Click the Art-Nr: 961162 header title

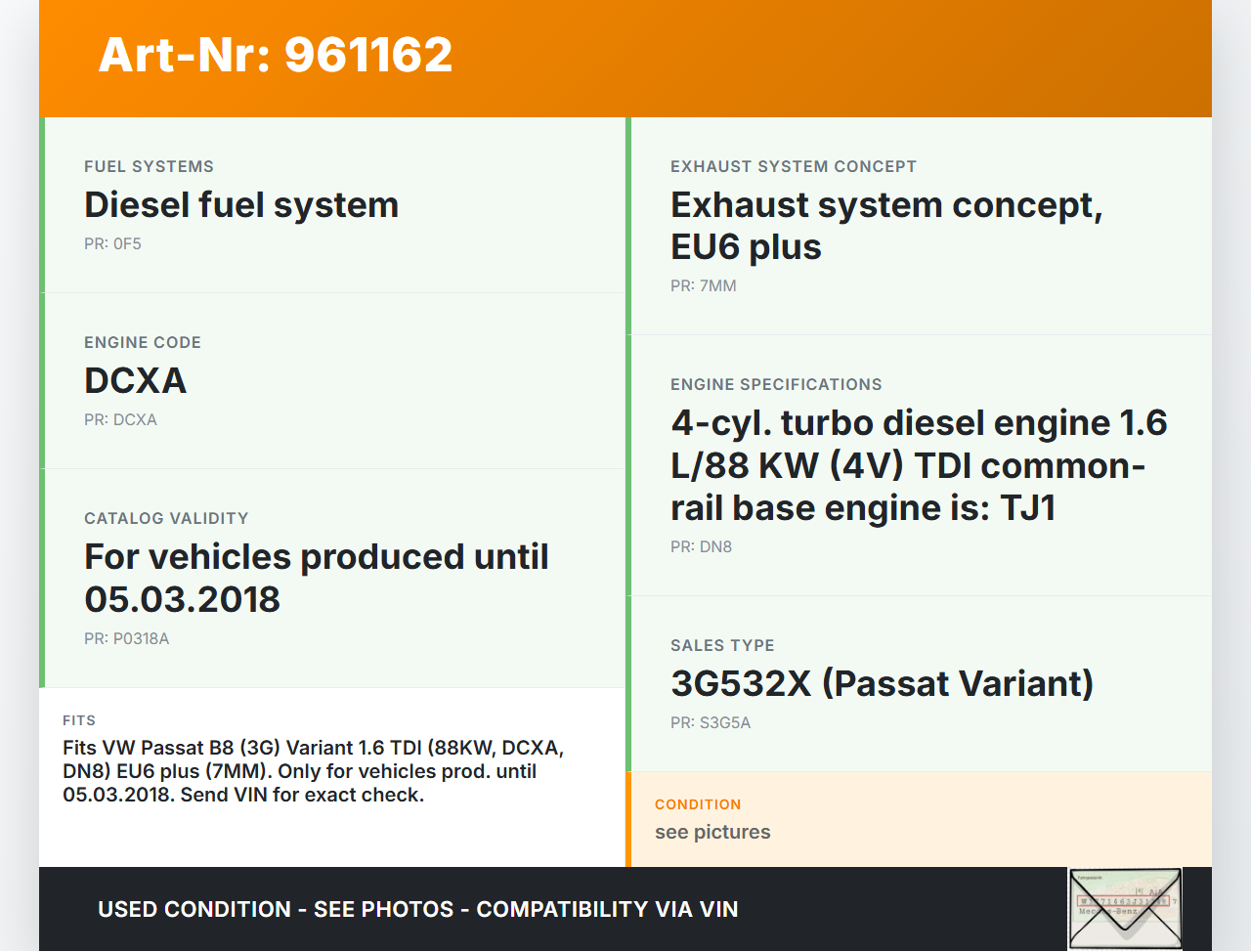click(x=276, y=55)
